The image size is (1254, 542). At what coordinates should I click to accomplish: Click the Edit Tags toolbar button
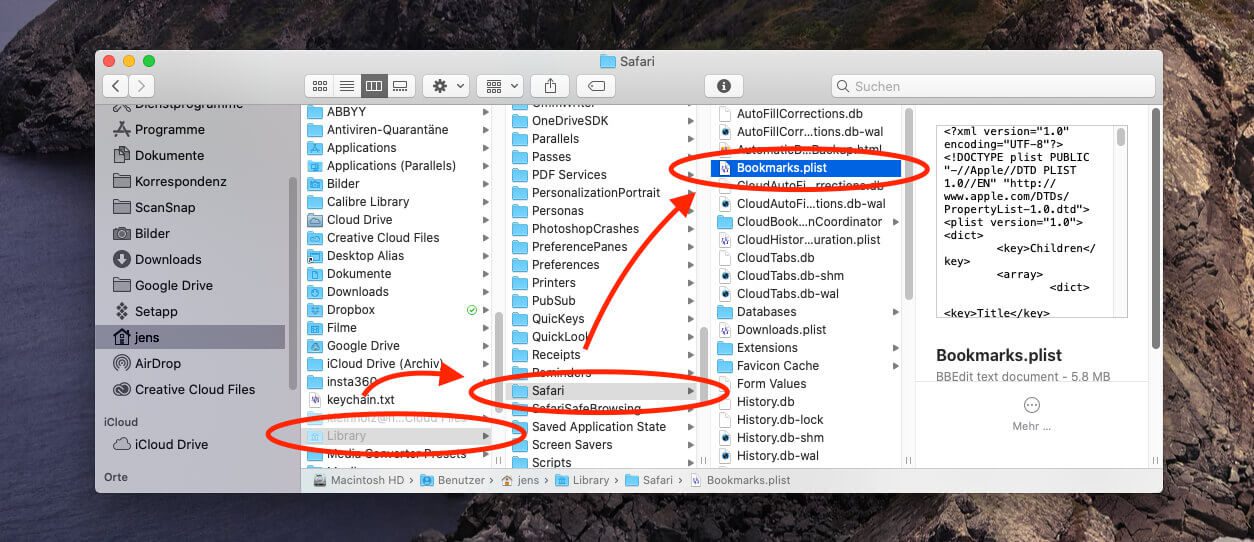[596, 86]
